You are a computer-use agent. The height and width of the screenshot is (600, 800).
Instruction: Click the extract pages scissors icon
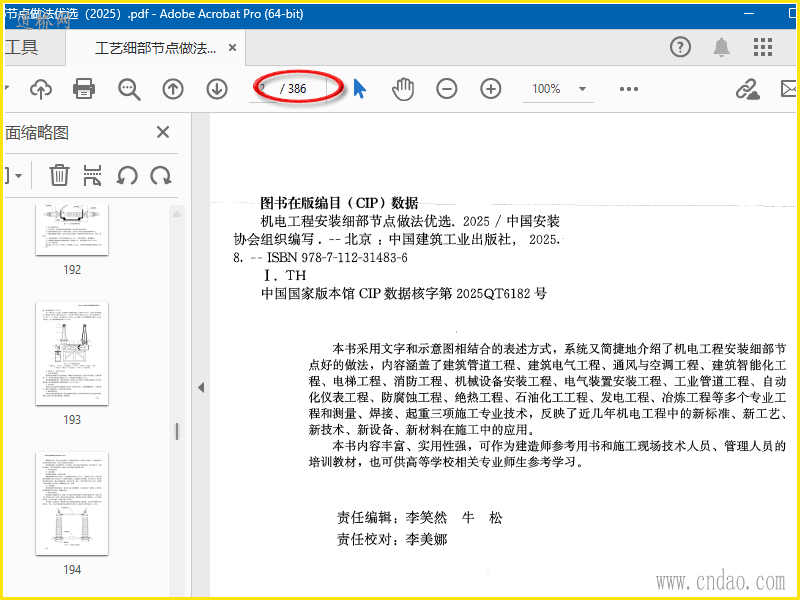(x=92, y=175)
